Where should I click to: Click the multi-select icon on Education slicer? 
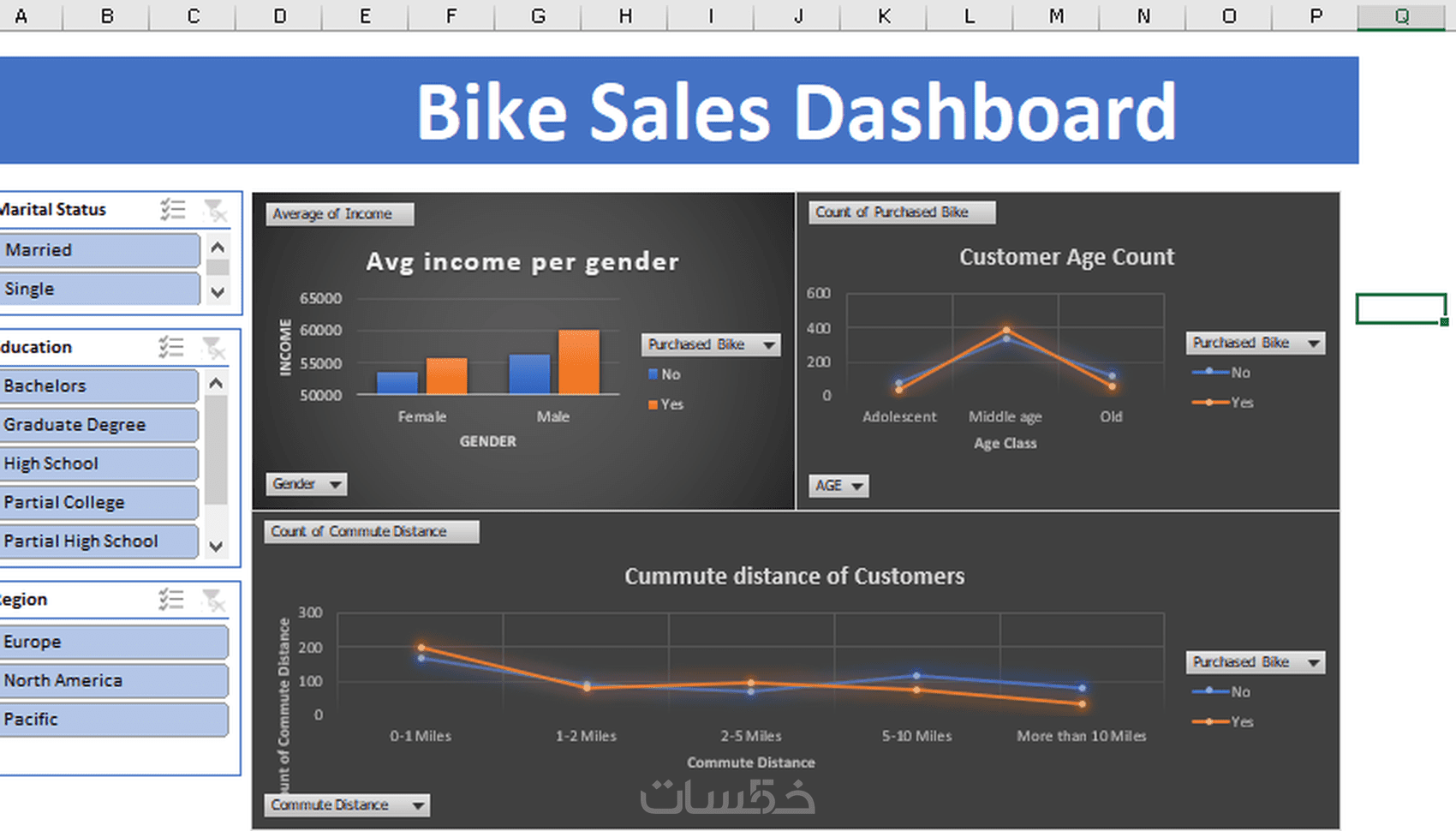pyautogui.click(x=171, y=346)
